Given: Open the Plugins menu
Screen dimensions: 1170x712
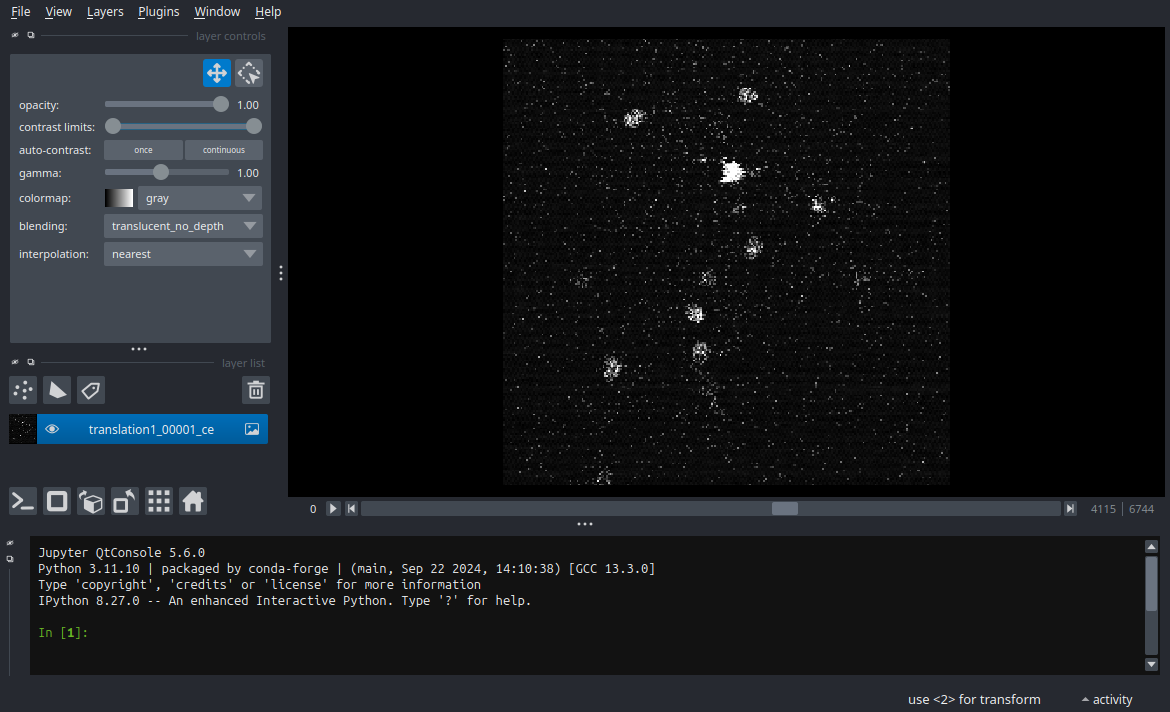Looking at the screenshot, I should 158,11.
